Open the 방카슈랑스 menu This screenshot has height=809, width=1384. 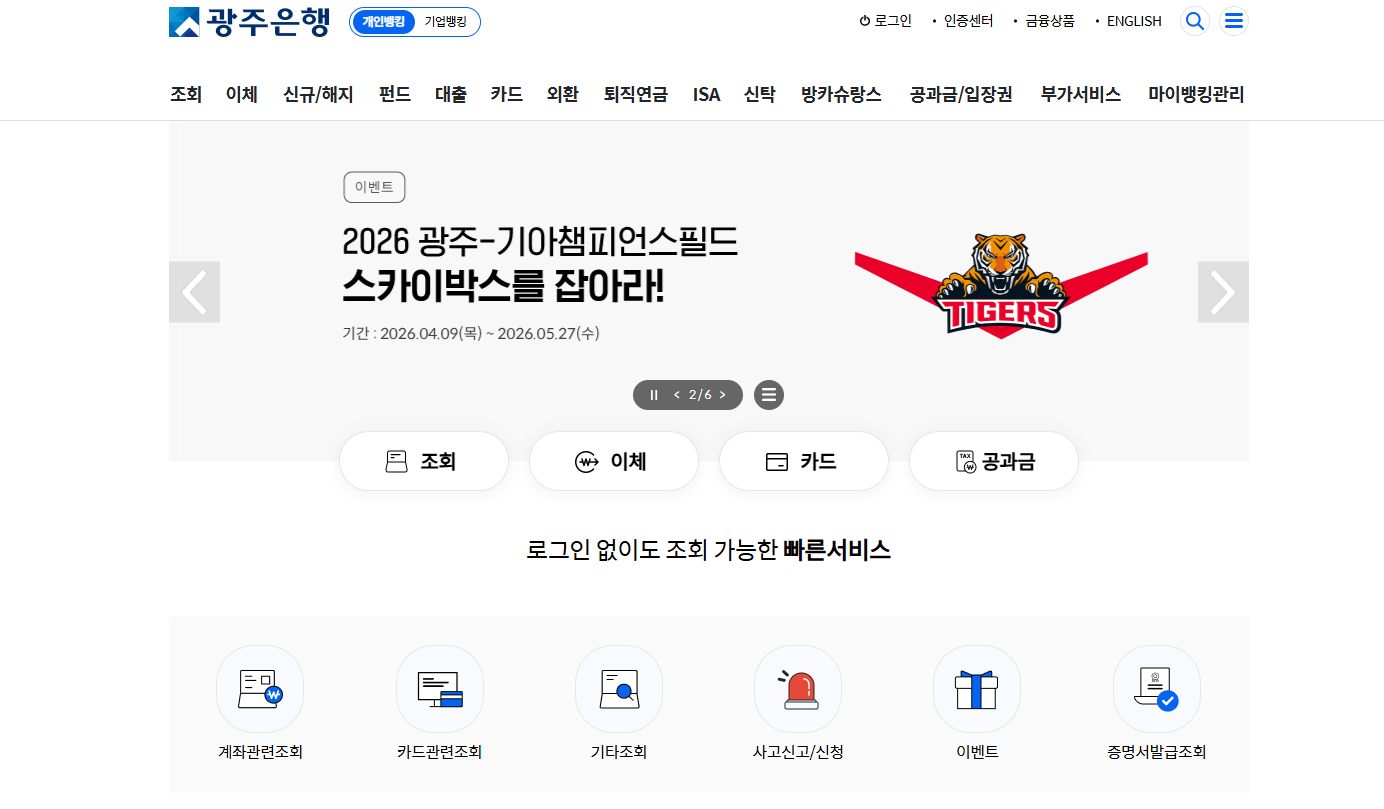pos(841,95)
